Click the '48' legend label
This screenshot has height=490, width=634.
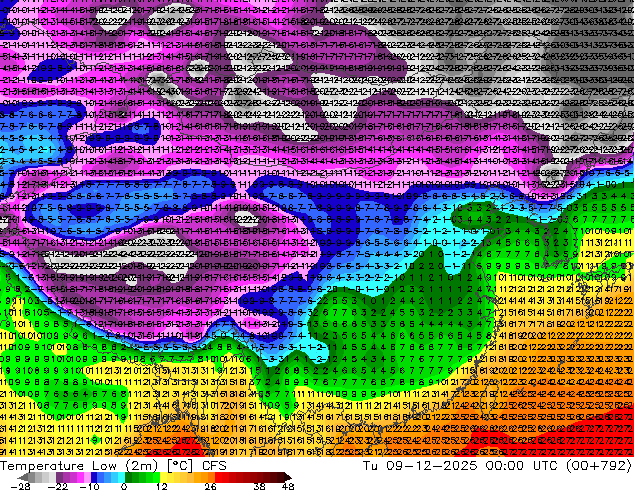coord(288,486)
